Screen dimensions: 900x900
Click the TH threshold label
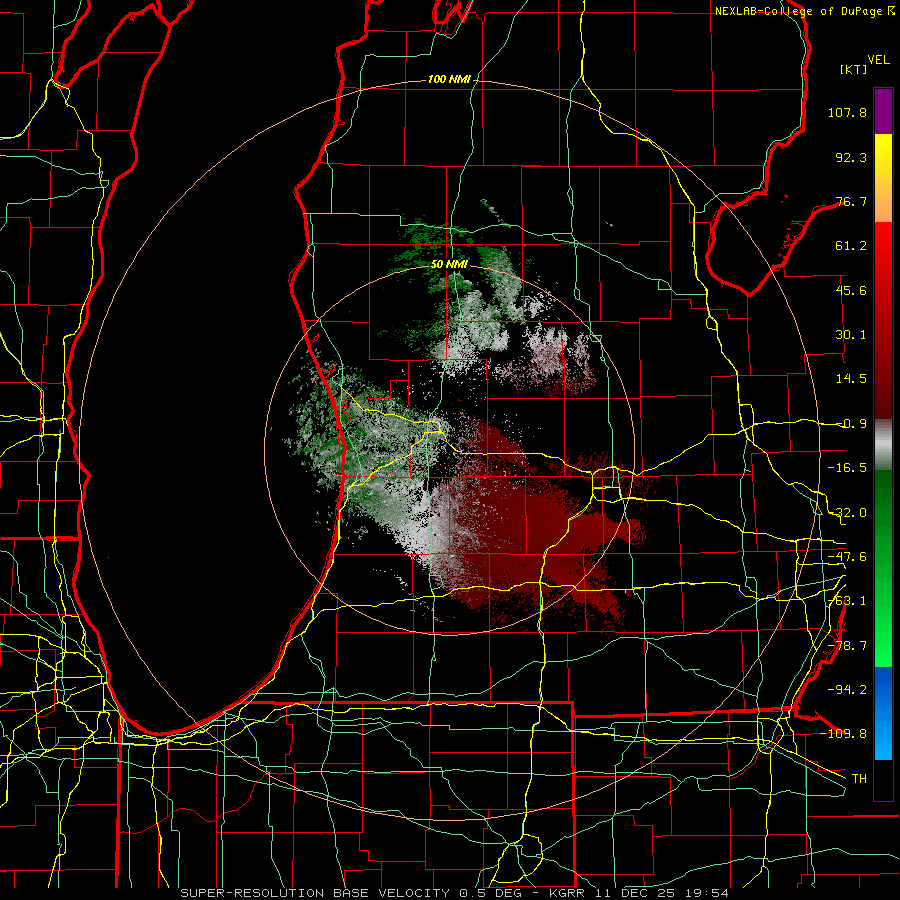coord(859,778)
